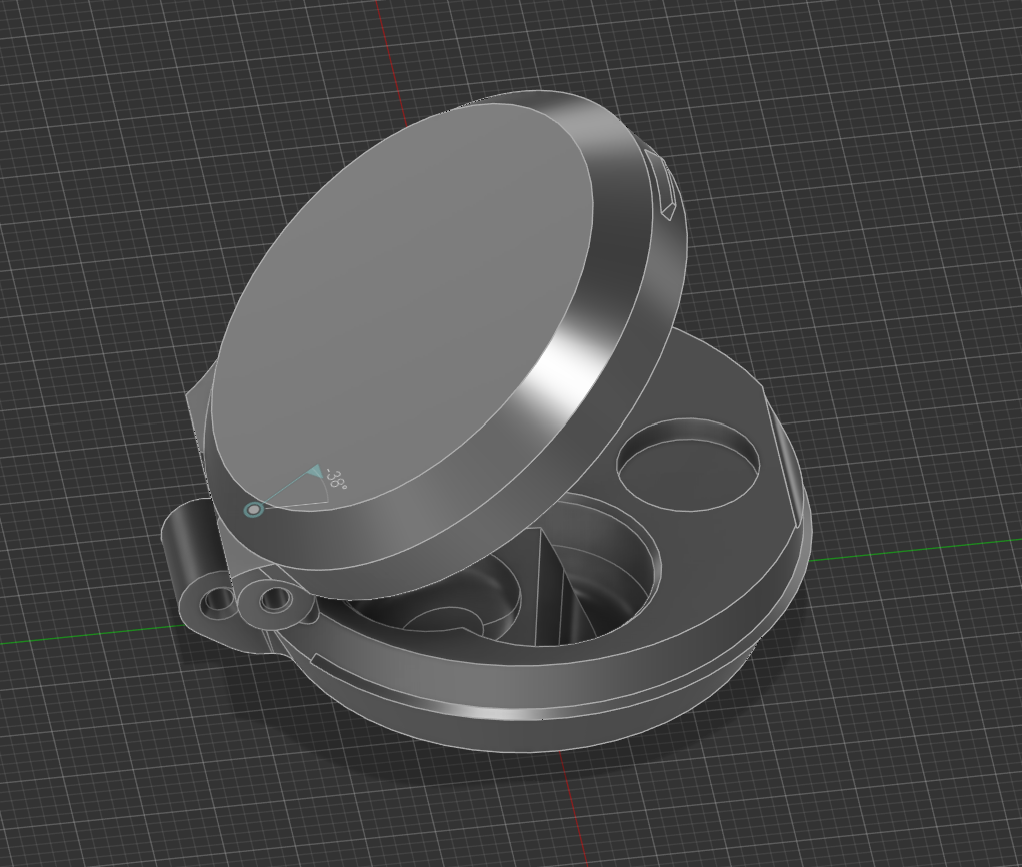
Task: Click the rear hinge knuckle hole
Action: 218,601
